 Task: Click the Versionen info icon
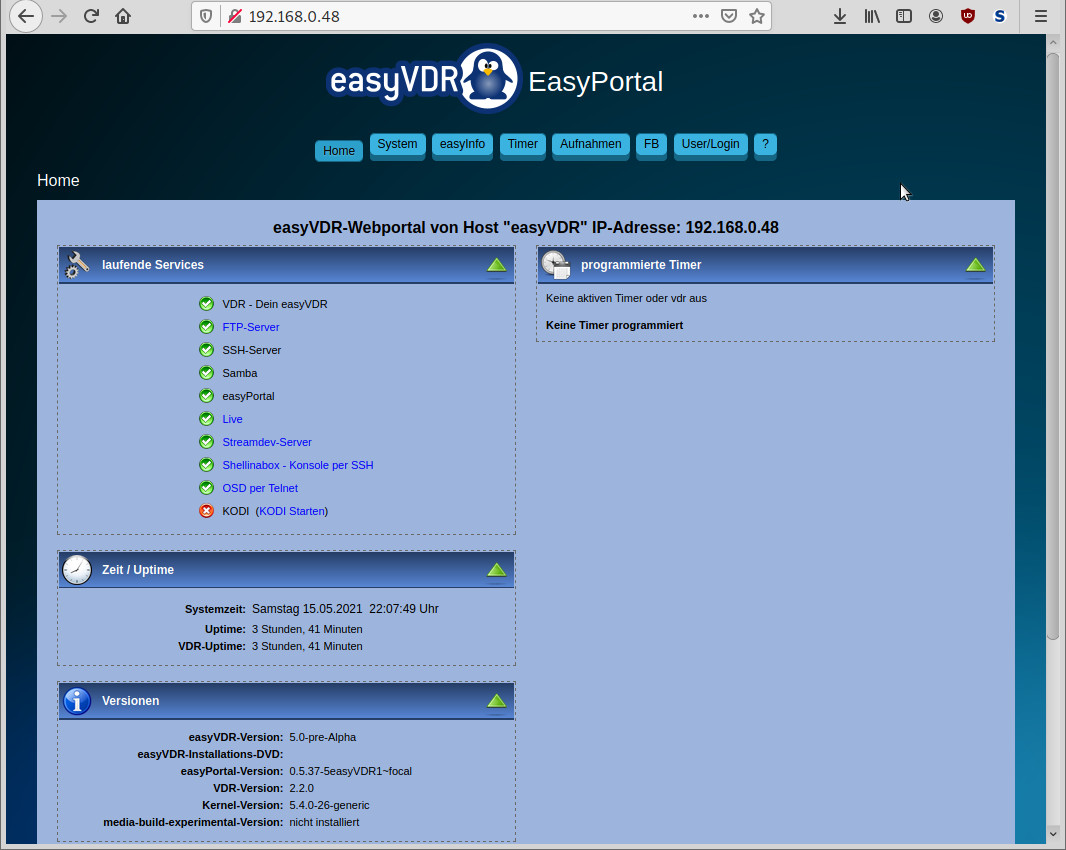click(77, 700)
